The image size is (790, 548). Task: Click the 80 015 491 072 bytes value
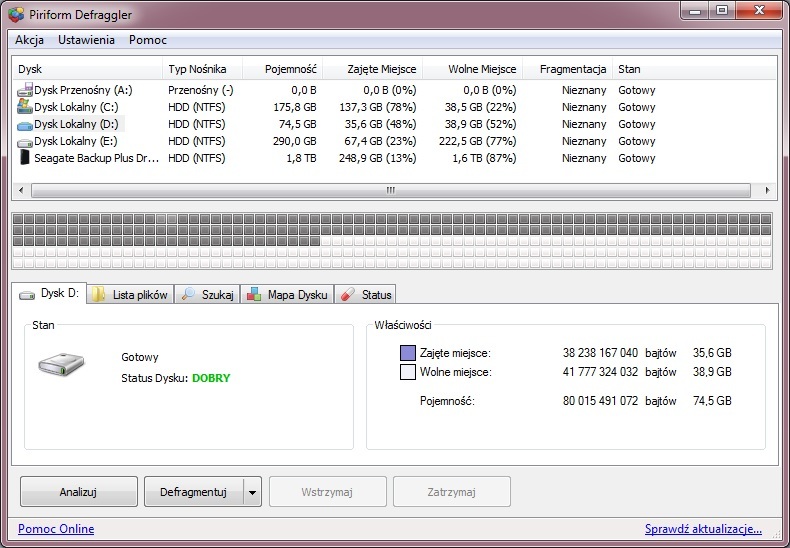tap(600, 401)
